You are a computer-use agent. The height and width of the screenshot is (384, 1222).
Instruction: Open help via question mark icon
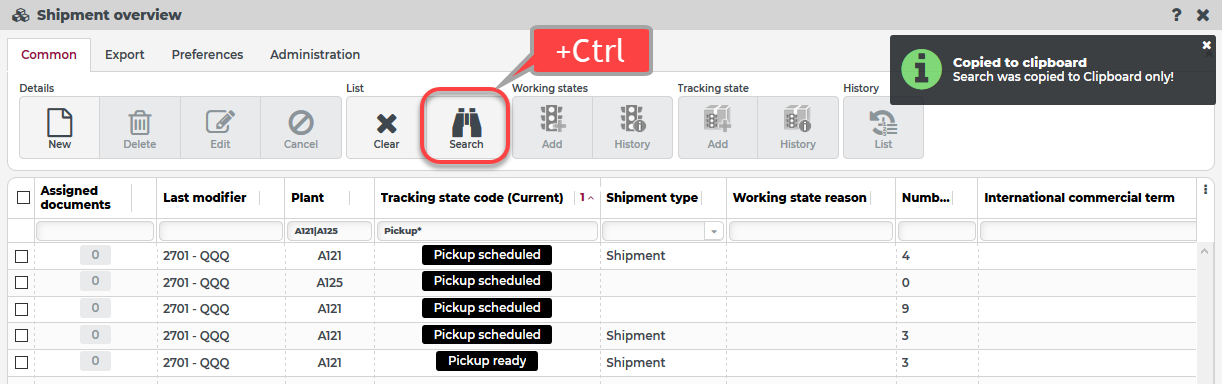tap(1176, 14)
